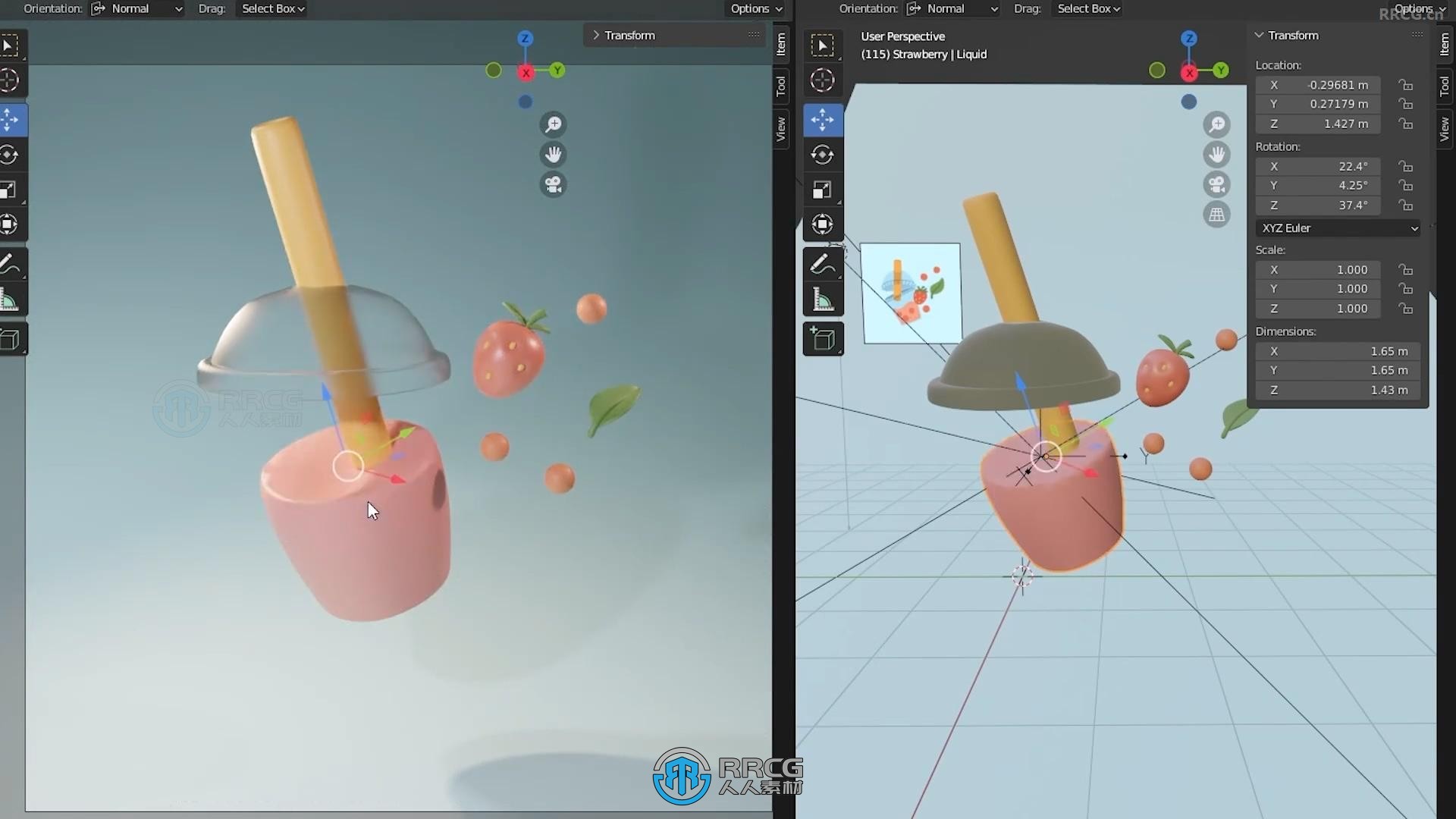Toggle camera view in left viewport
Screen dimensions: 1456x819
click(x=554, y=185)
